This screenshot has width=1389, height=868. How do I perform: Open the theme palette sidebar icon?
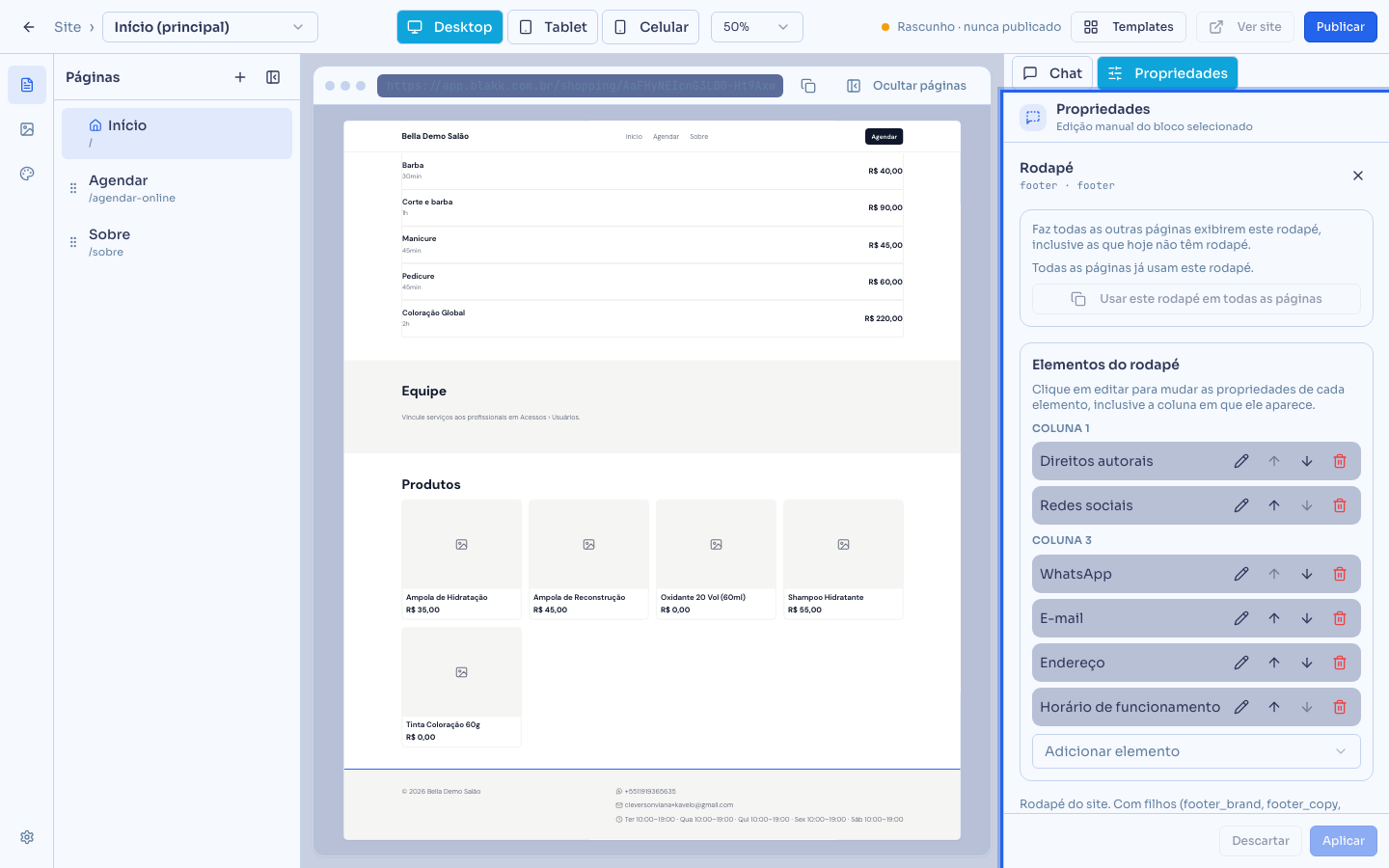(27, 174)
